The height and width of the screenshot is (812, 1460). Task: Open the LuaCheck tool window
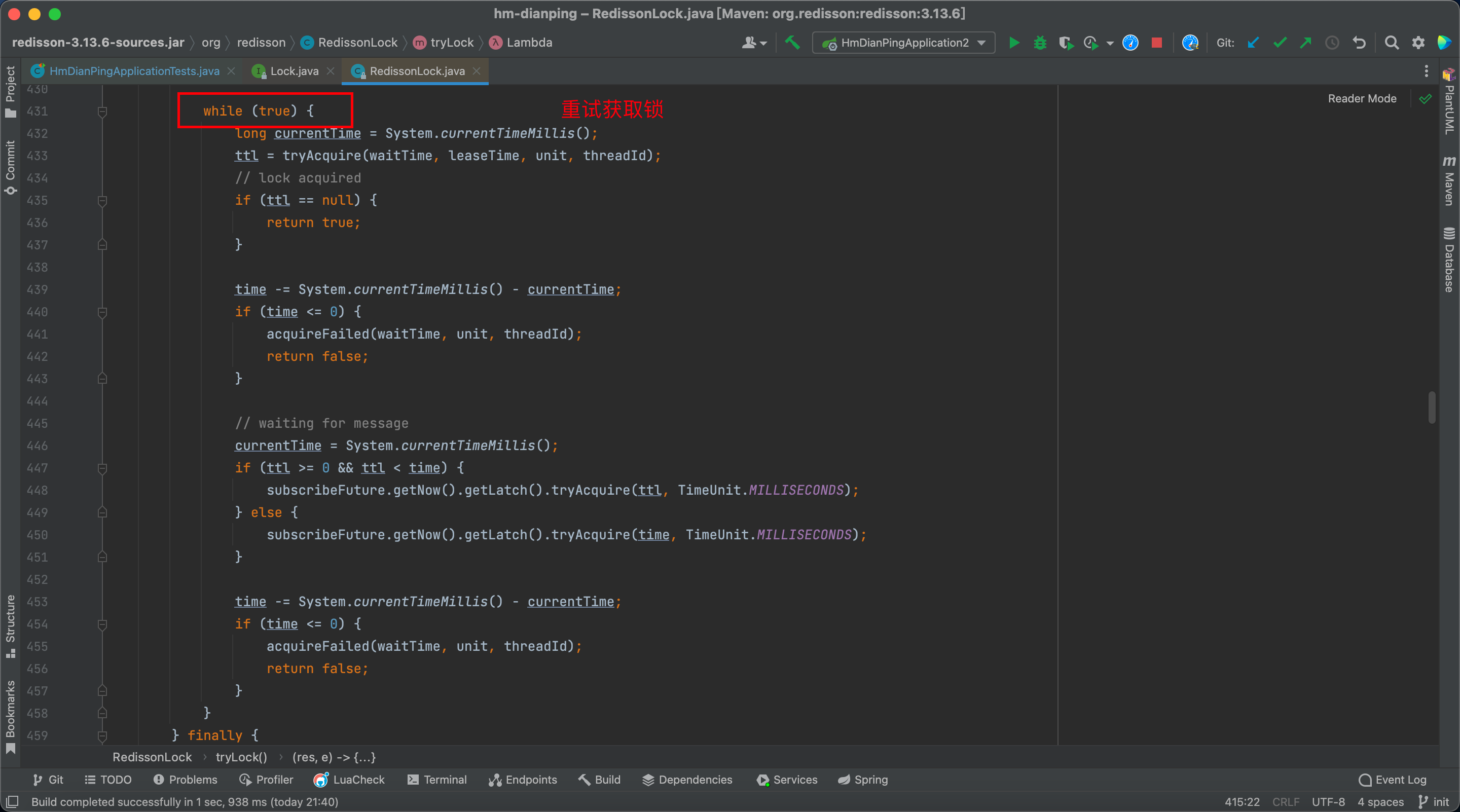pos(350,780)
